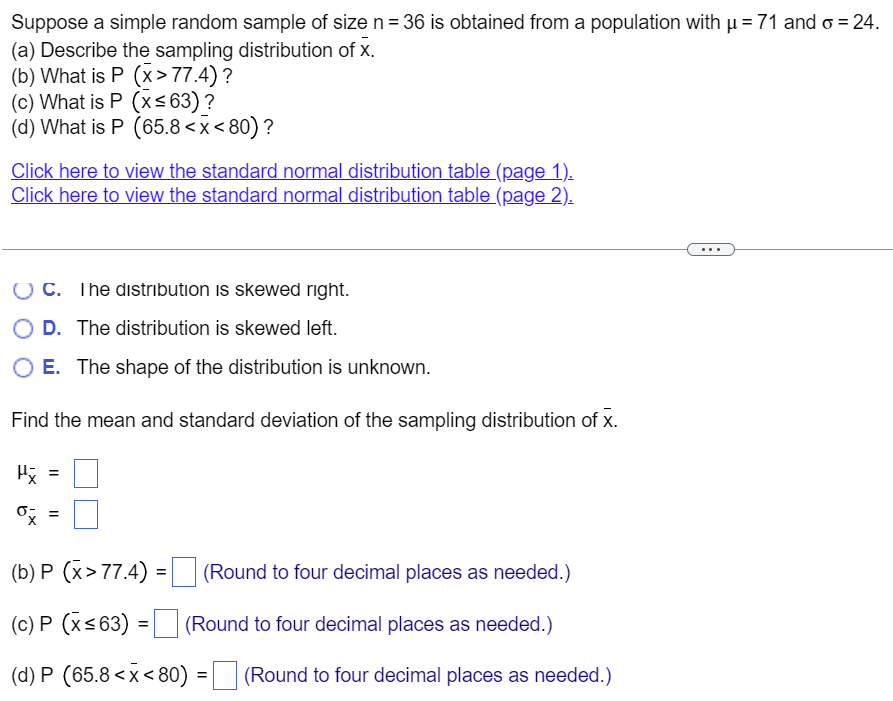
Task: Click the μx answer input box
Action: 85,472
